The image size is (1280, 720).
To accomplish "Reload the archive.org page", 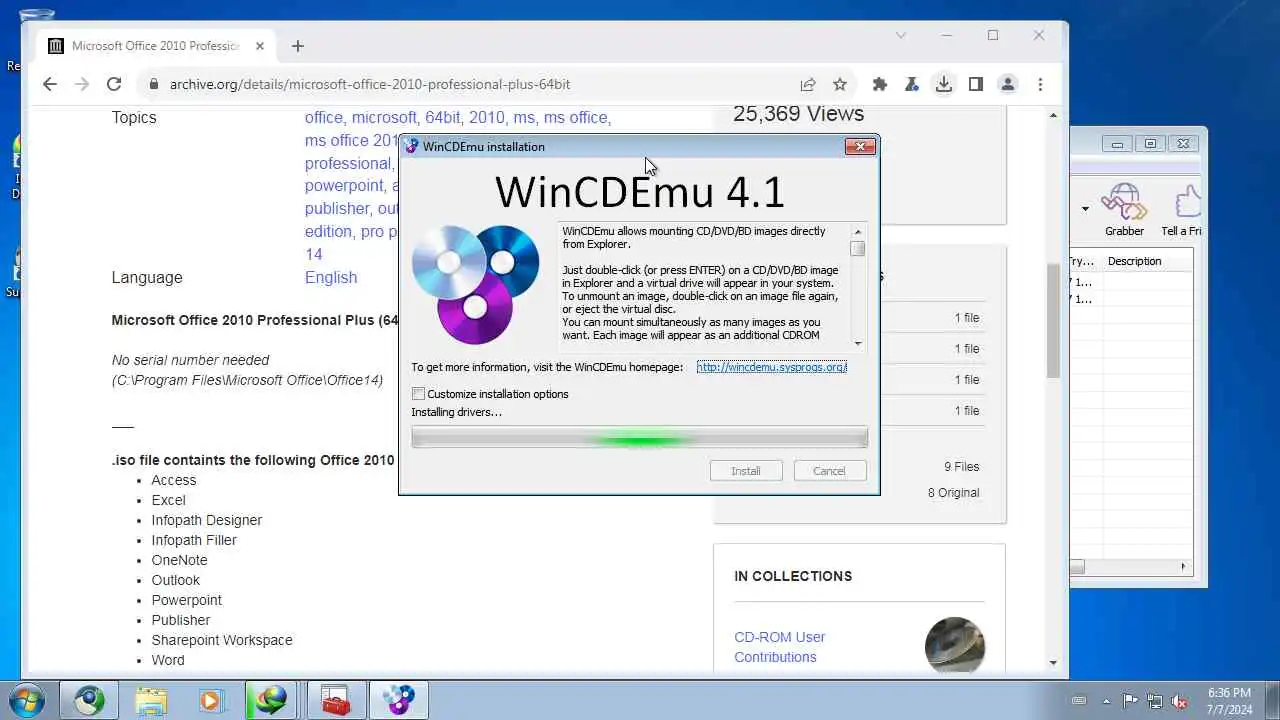I will click(x=114, y=84).
